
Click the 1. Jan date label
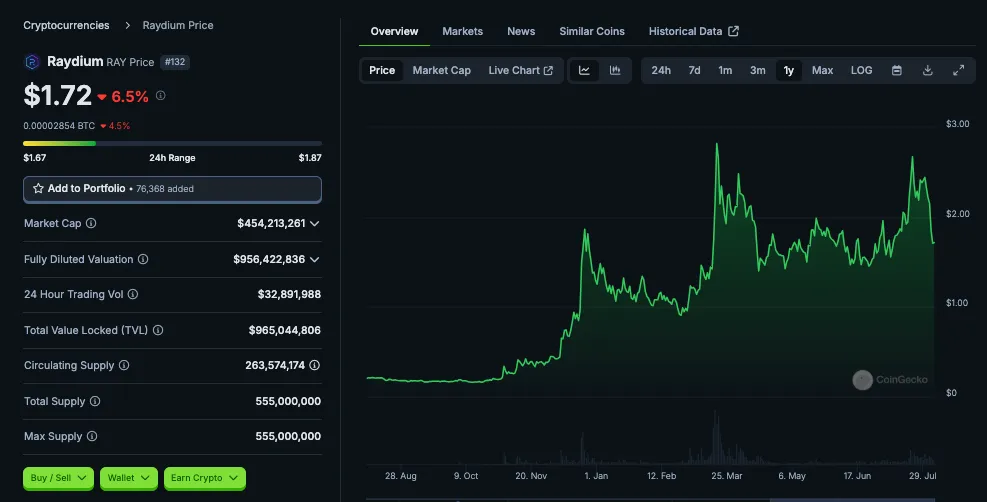pyautogui.click(x=596, y=476)
